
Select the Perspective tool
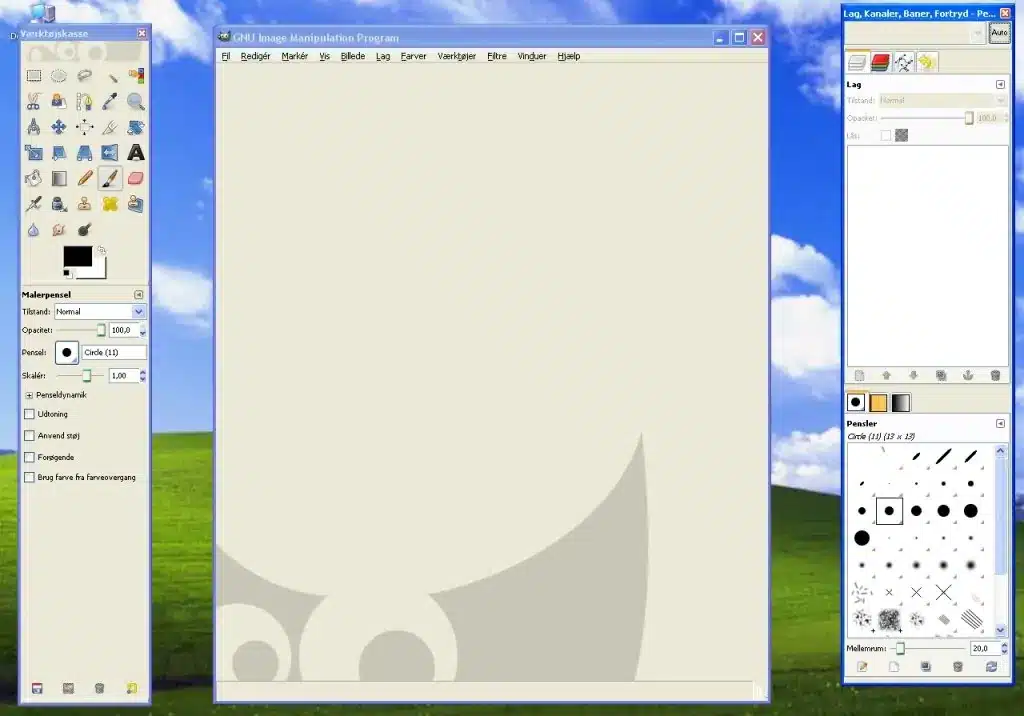(x=84, y=153)
